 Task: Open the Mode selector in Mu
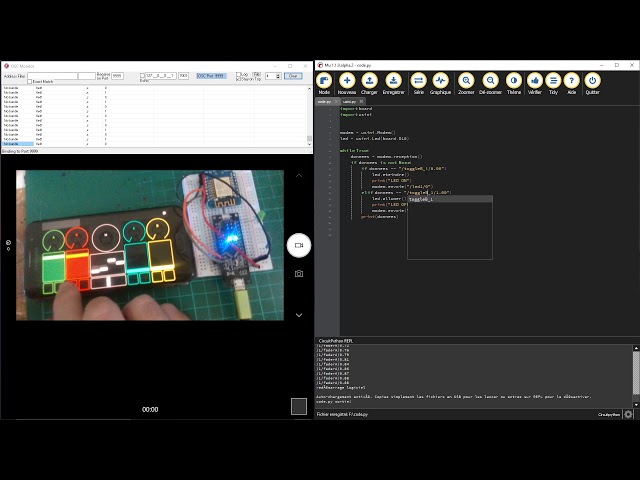tap(324, 84)
